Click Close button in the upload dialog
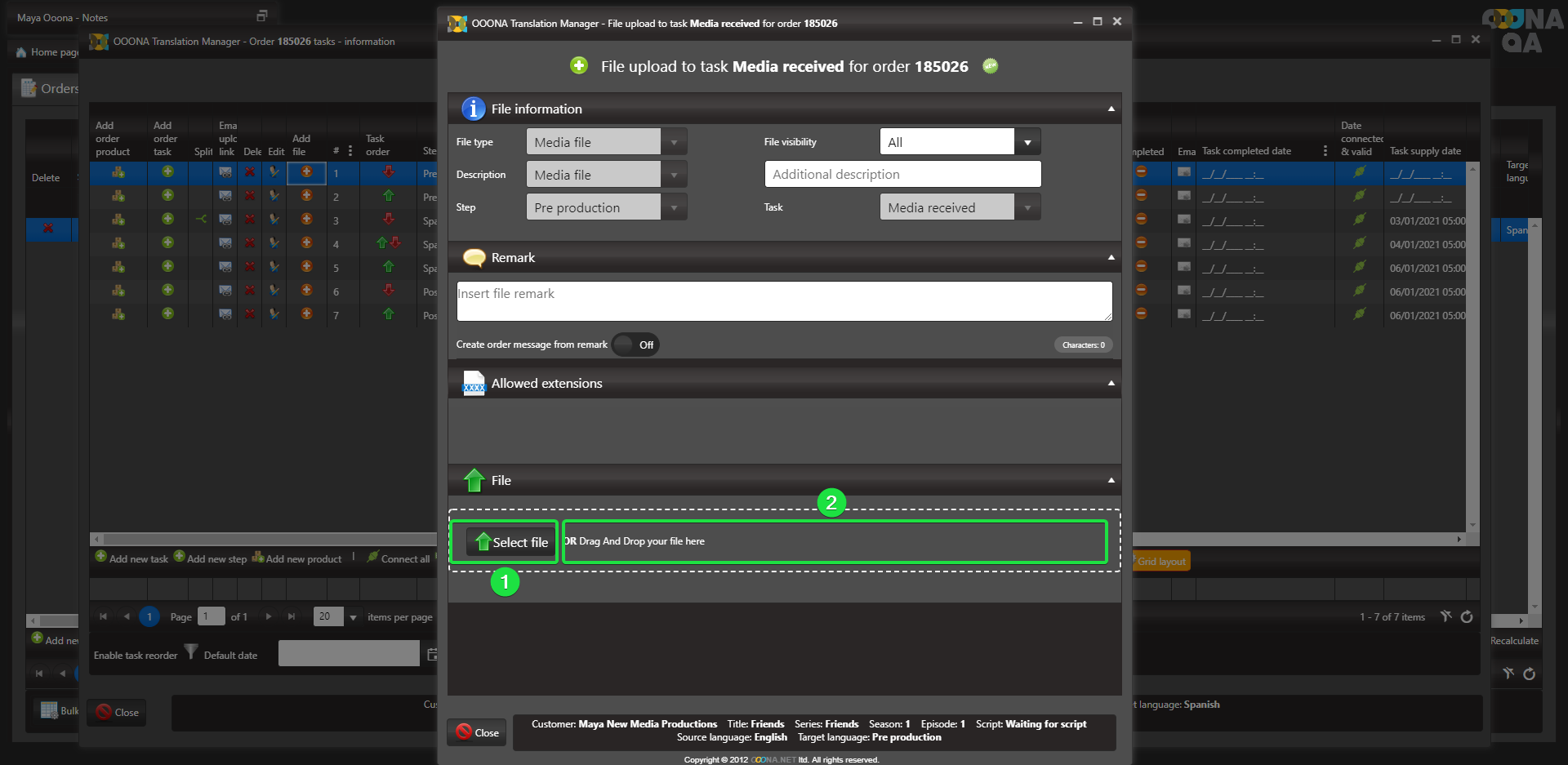 point(478,732)
